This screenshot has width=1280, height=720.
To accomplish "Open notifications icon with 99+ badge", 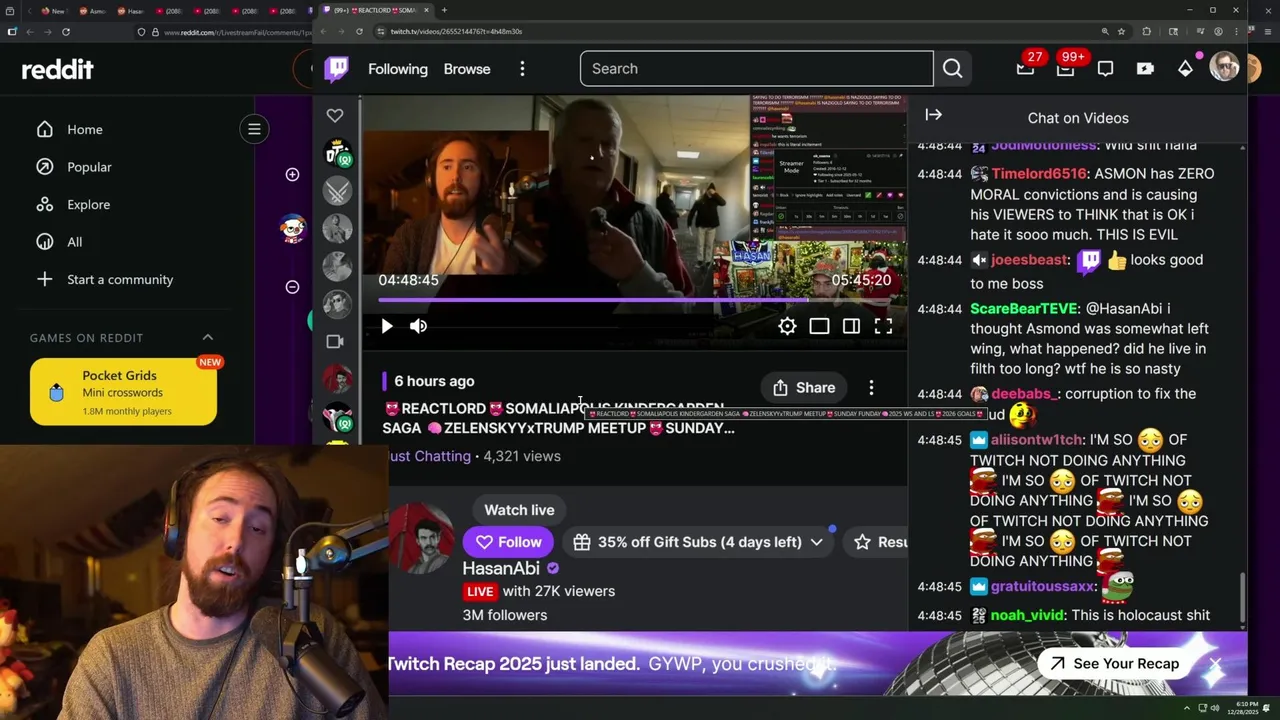I will 1066,68.
